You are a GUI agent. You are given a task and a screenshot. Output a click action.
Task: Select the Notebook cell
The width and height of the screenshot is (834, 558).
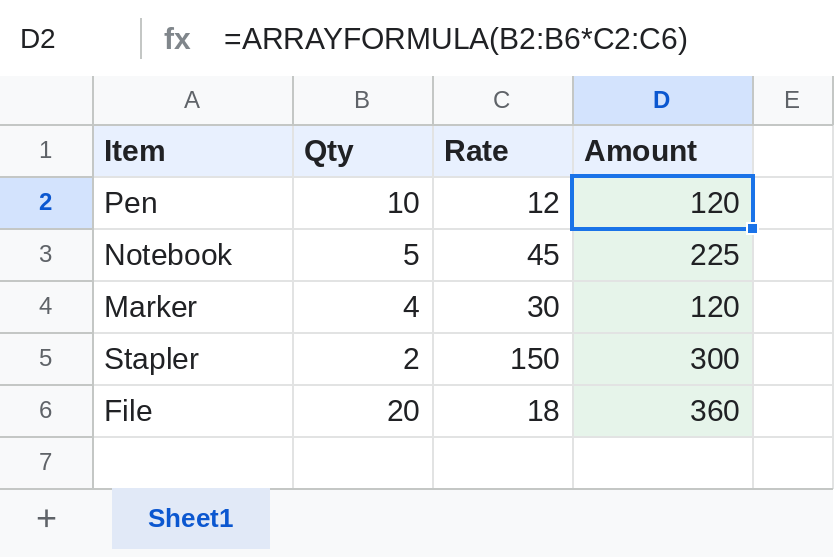pyautogui.click(x=193, y=255)
